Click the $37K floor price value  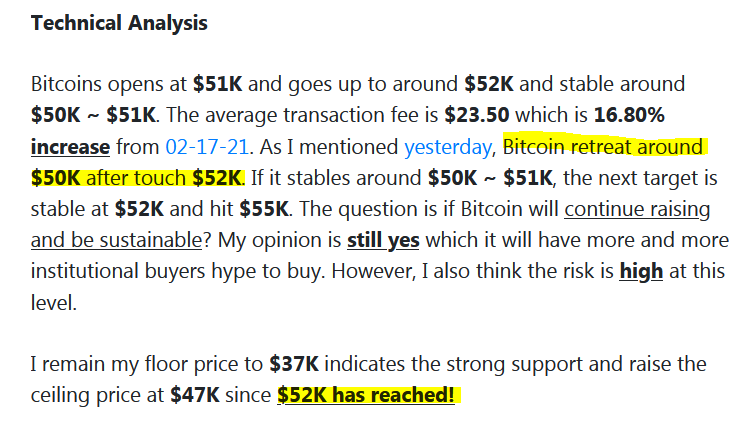point(294,364)
